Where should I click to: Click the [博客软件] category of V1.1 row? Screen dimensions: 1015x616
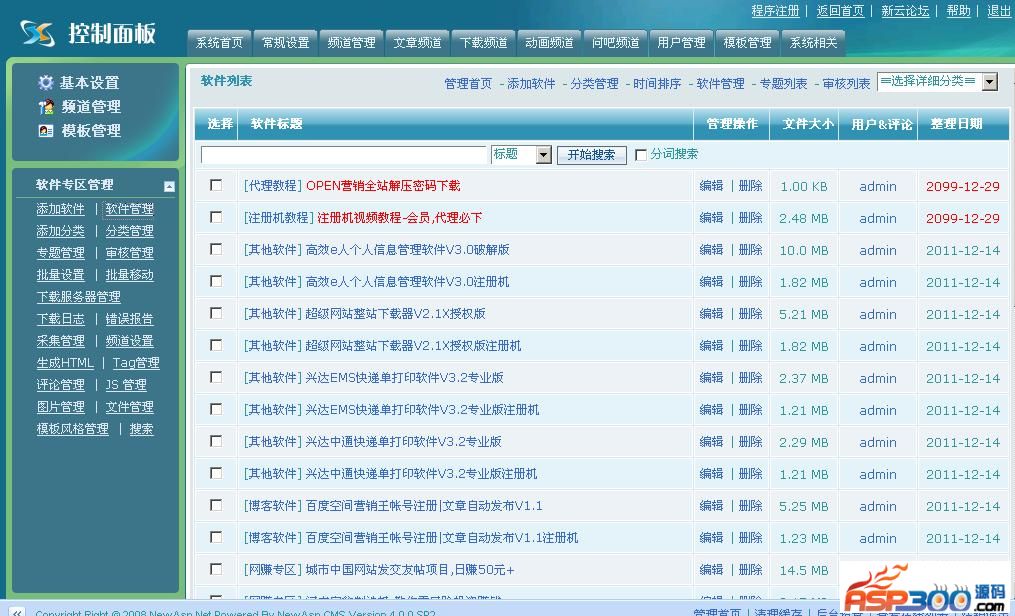pos(273,506)
